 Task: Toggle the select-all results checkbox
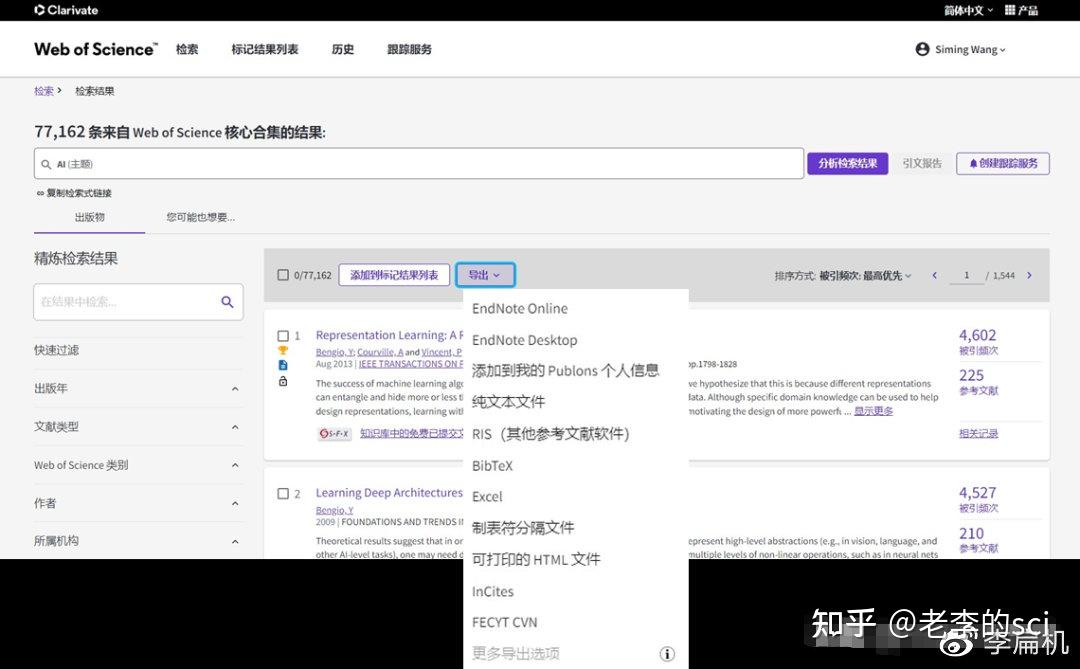tap(285, 275)
